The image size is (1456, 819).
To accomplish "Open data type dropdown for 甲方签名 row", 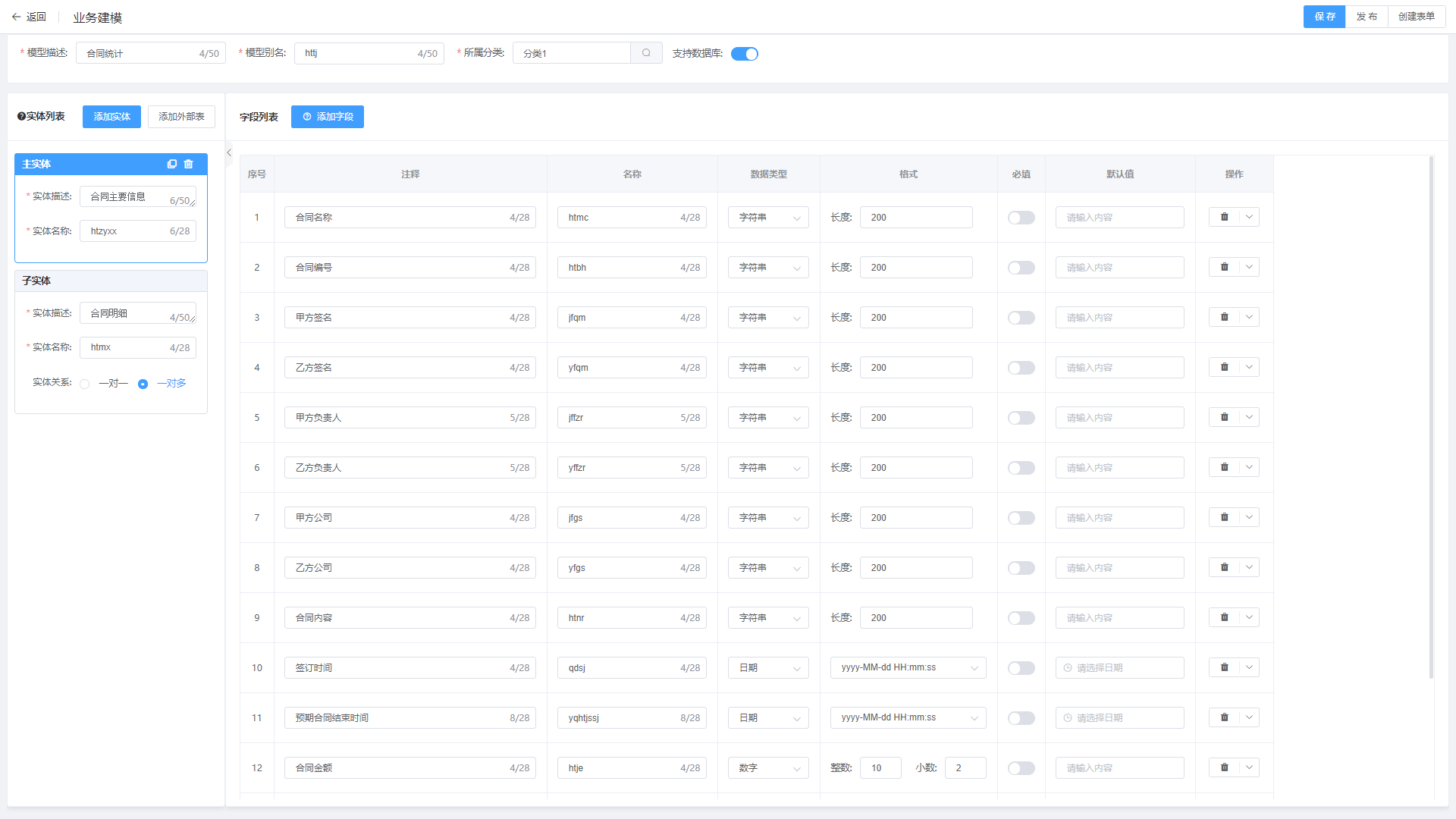I will pyautogui.click(x=768, y=318).
